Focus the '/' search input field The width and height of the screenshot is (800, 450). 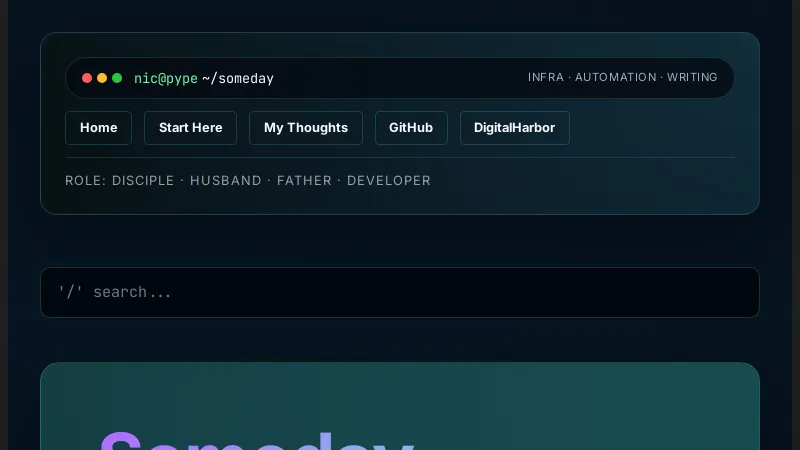click(400, 292)
